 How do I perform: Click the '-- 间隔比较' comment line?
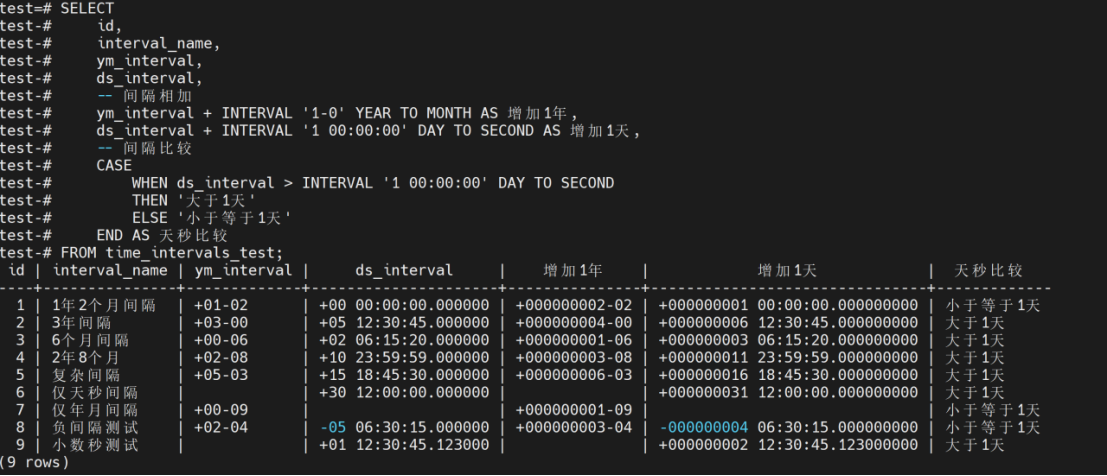coord(144,148)
